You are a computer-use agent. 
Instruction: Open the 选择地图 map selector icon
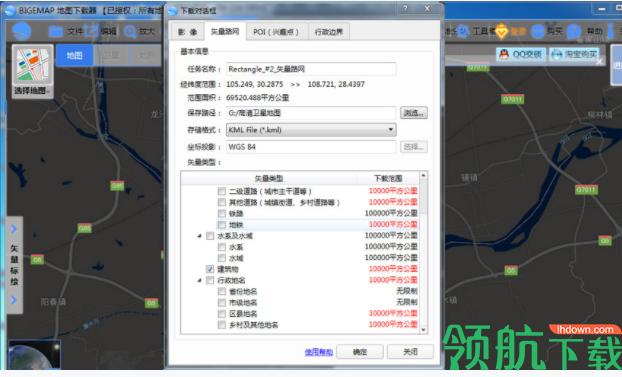point(33,70)
